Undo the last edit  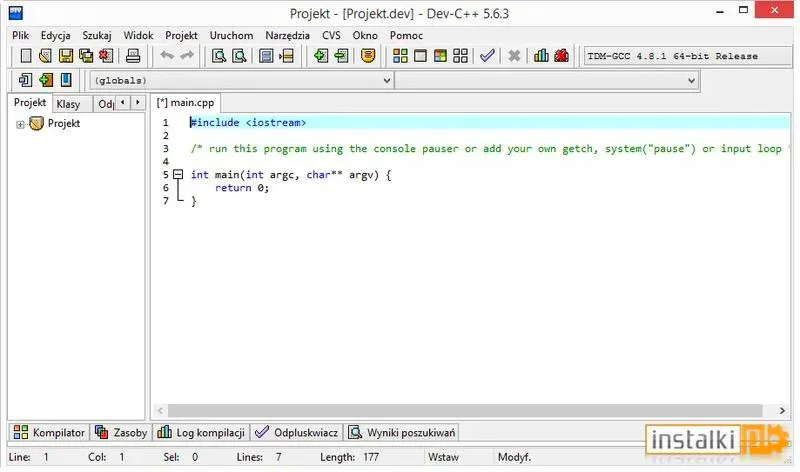(x=167, y=55)
